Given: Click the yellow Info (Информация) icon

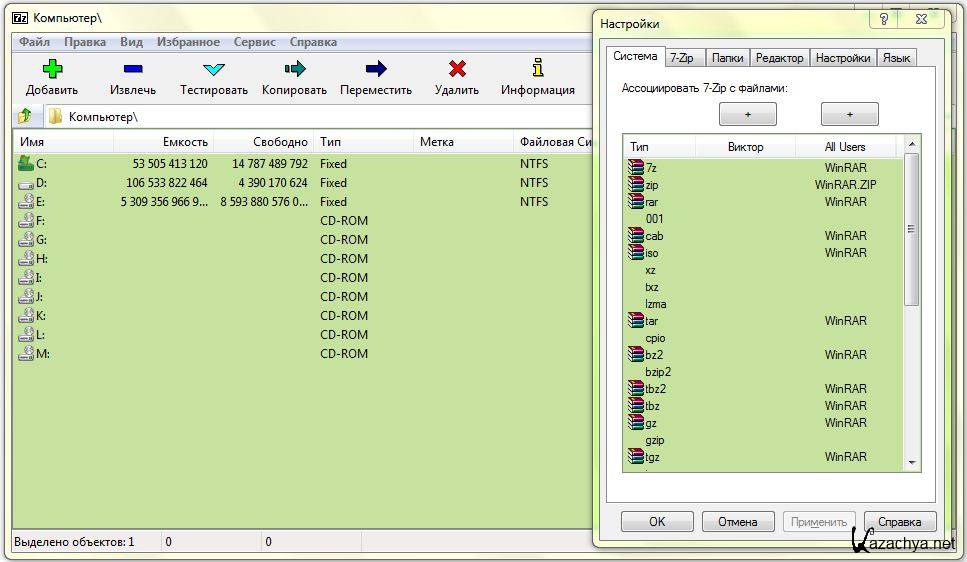Looking at the screenshot, I should coord(538,69).
